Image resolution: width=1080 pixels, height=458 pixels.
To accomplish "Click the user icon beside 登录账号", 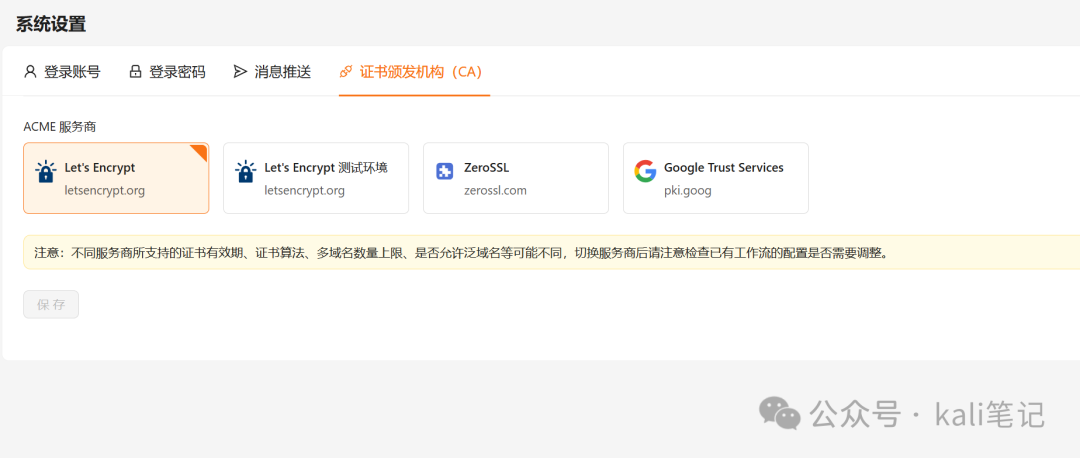I will click(30, 72).
